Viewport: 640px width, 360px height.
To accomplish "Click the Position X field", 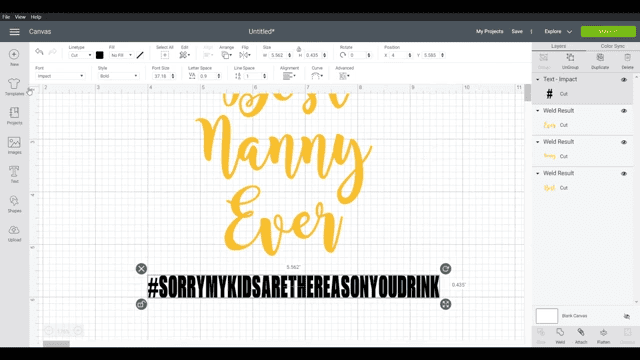I will [401, 55].
